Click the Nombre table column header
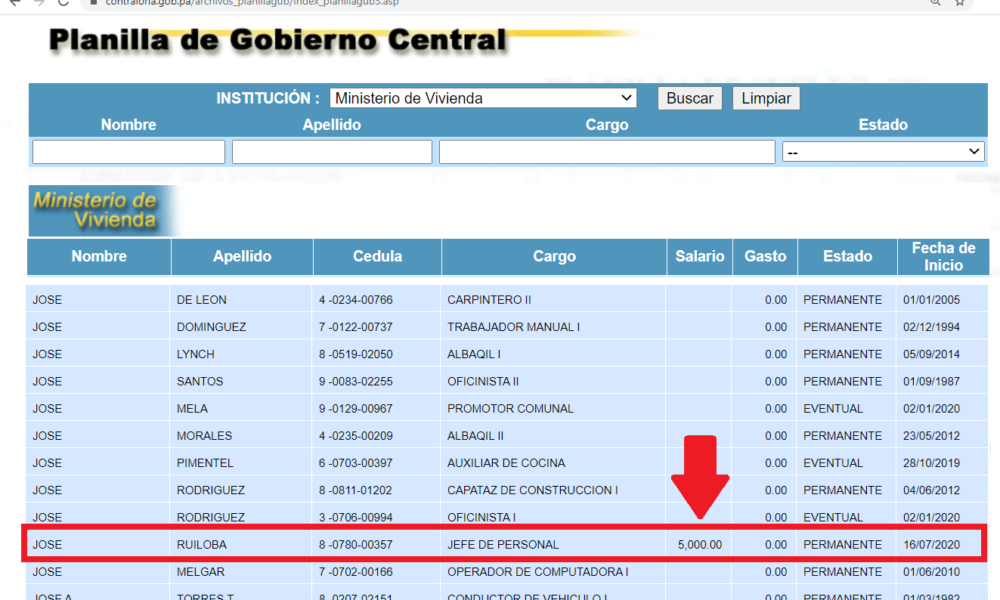This screenshot has height=600, width=1000. (99, 256)
